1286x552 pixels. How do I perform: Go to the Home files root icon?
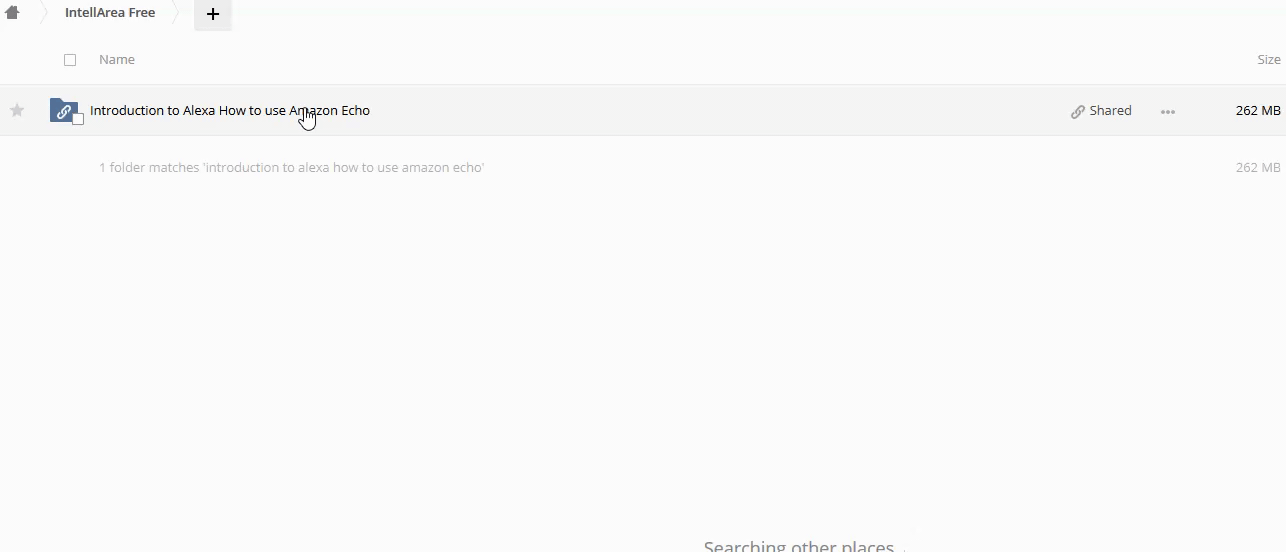click(x=12, y=13)
